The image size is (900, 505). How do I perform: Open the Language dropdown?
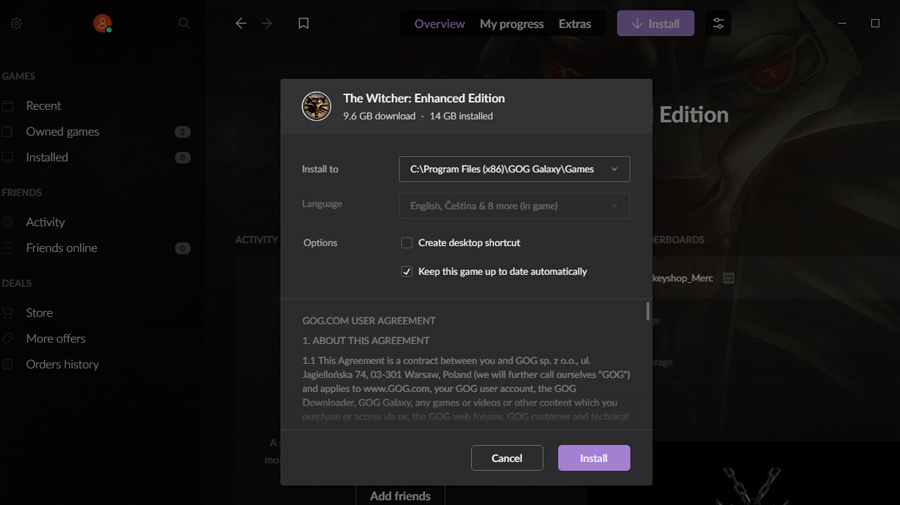(514, 206)
